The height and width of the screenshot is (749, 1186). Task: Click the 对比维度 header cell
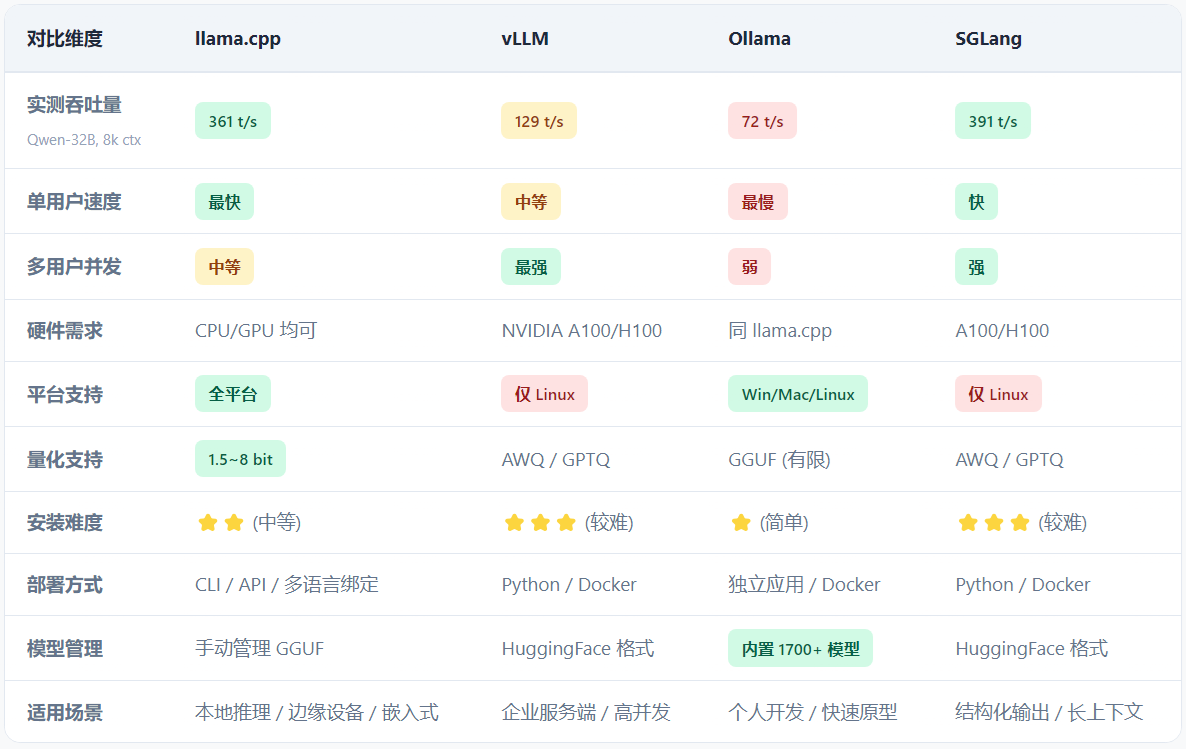click(x=64, y=39)
